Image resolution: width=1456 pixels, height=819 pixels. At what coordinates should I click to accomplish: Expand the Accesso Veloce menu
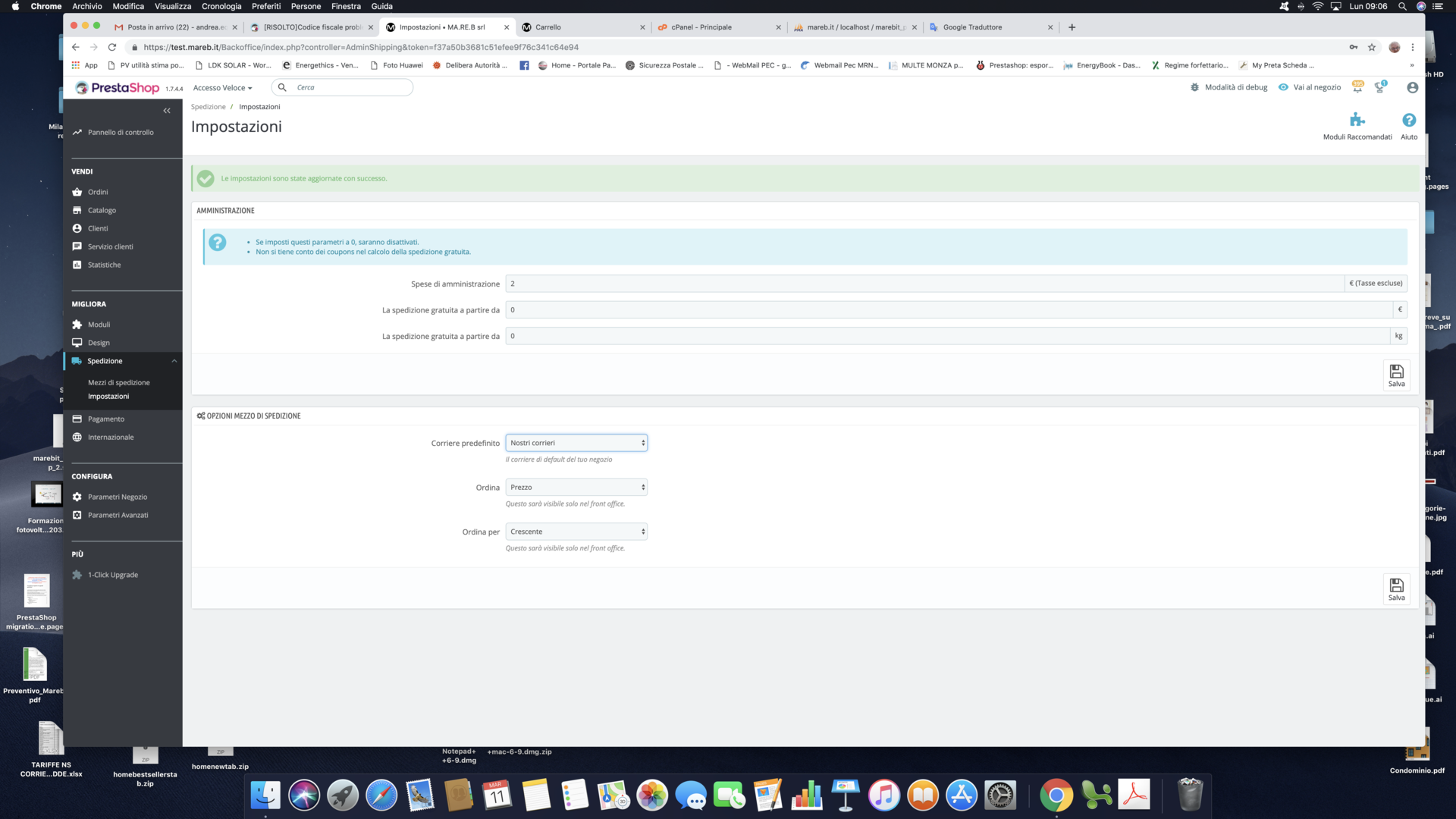[x=222, y=88]
